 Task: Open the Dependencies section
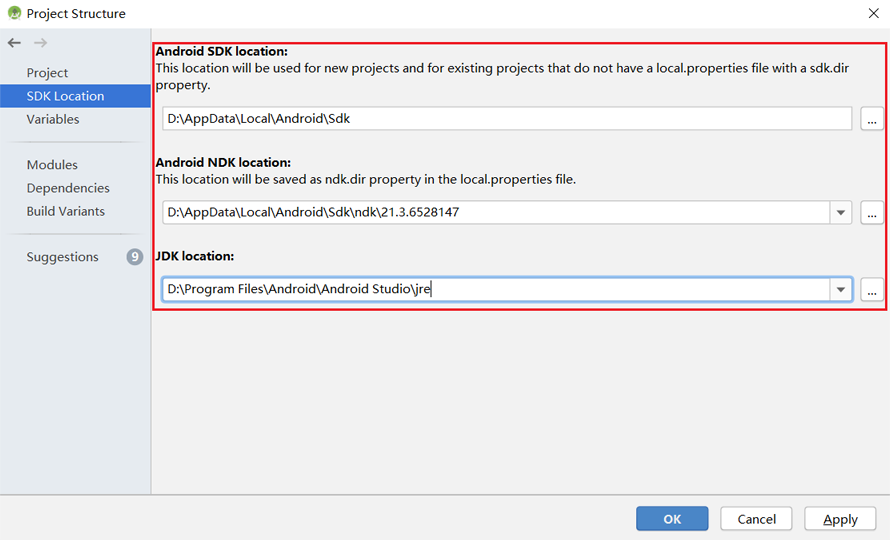tap(68, 188)
